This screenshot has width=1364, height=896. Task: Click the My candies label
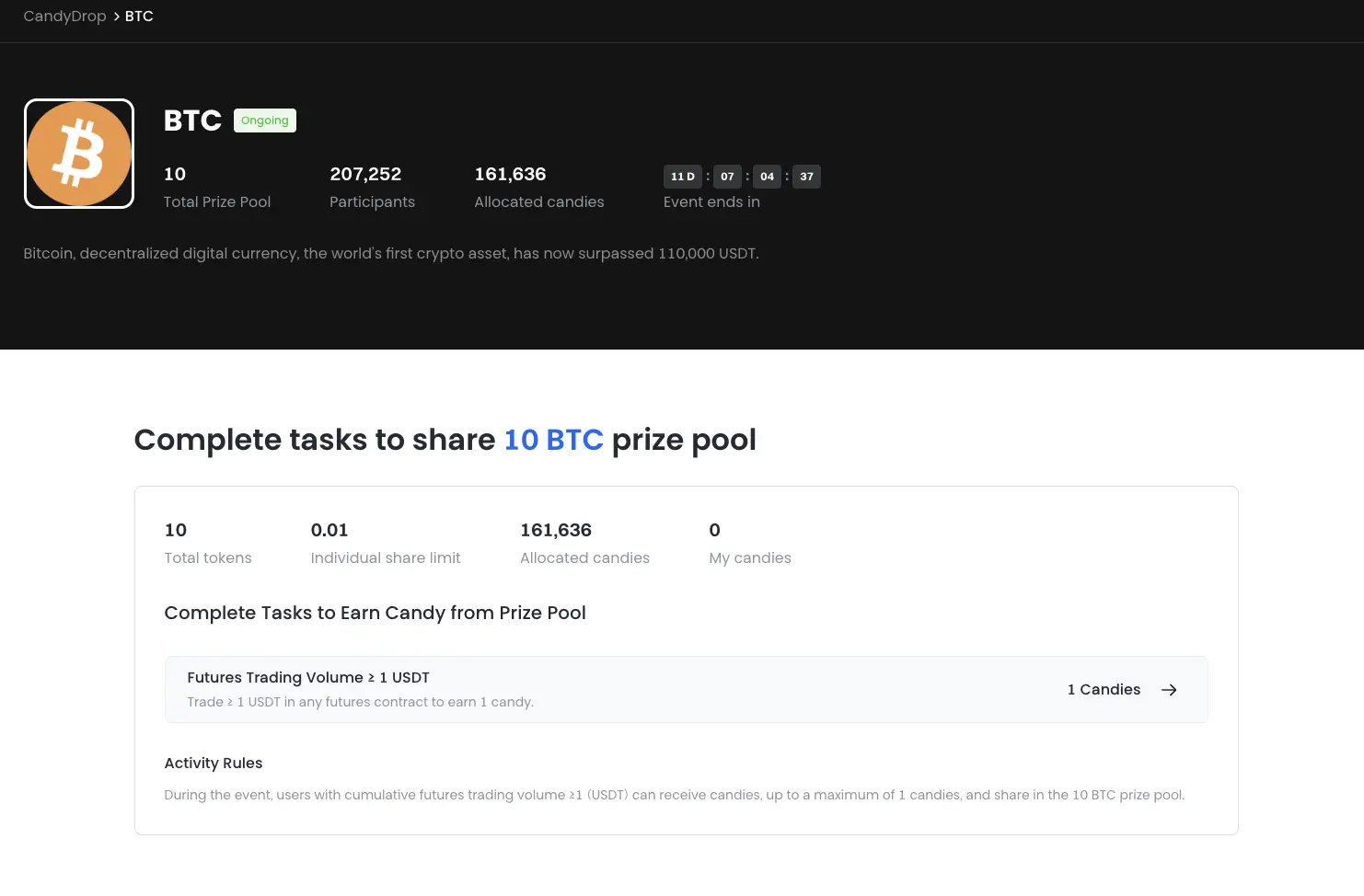pyautogui.click(x=750, y=557)
